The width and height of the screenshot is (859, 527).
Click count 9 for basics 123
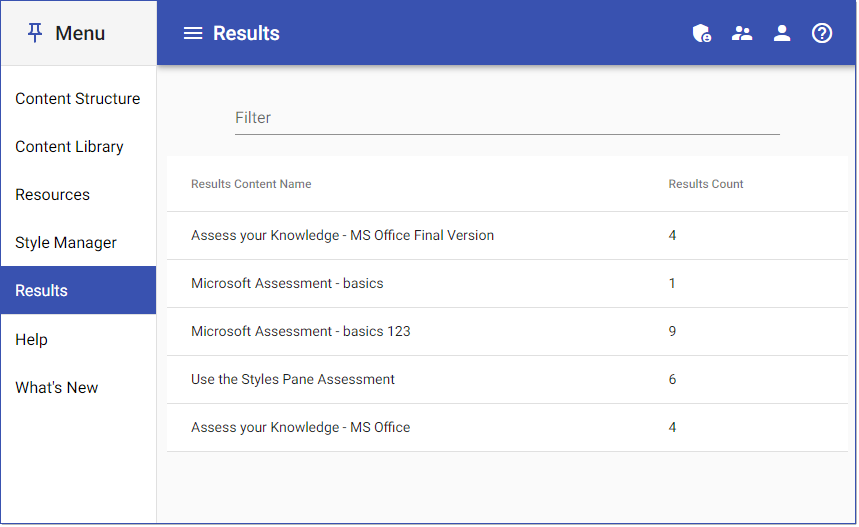[x=672, y=331]
